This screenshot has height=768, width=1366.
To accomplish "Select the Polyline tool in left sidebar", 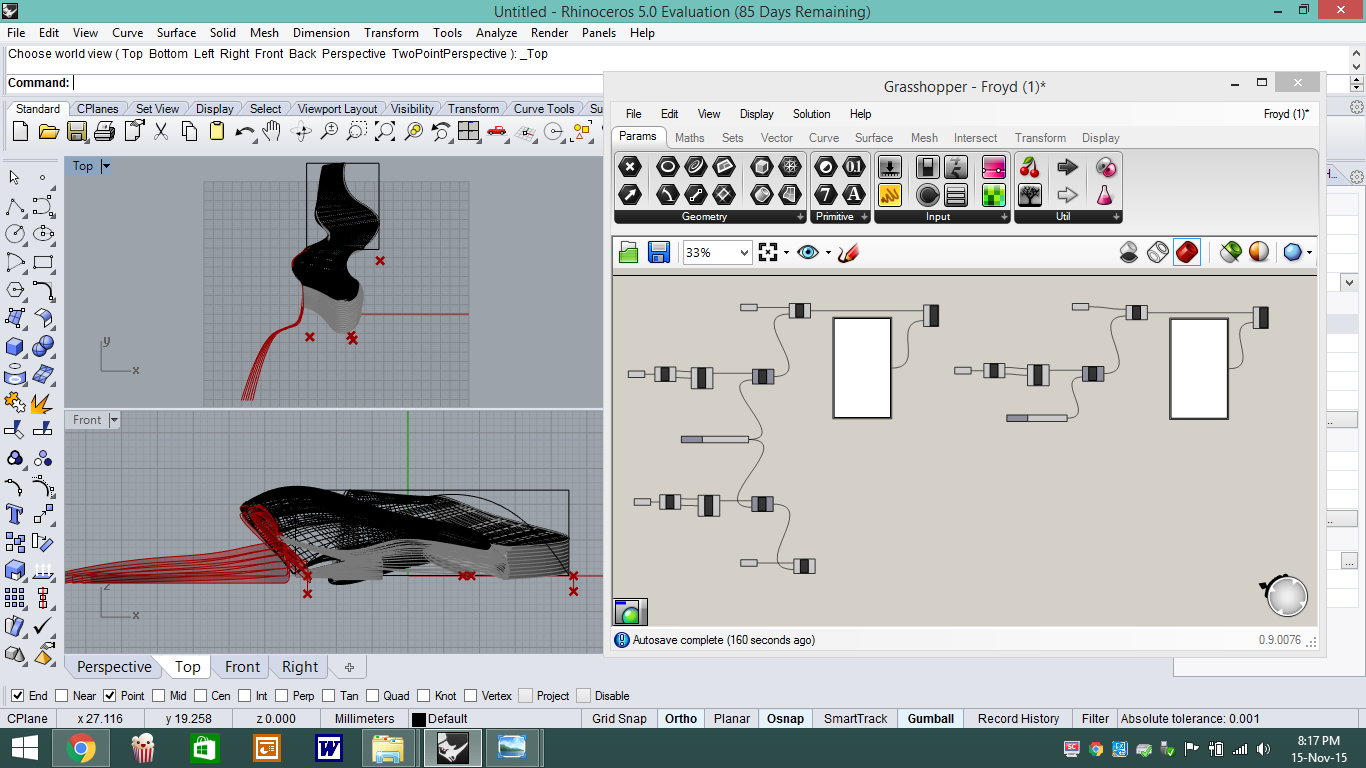I will pyautogui.click(x=15, y=206).
